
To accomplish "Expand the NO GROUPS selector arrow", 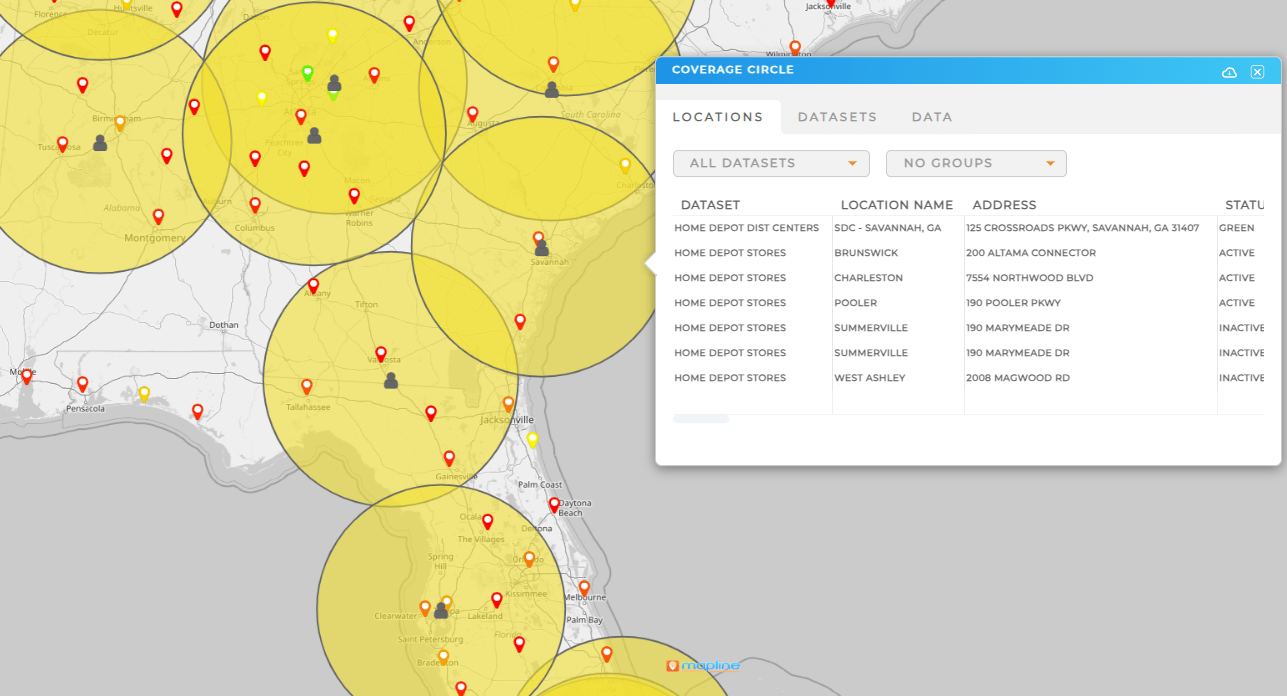I will (x=1049, y=163).
